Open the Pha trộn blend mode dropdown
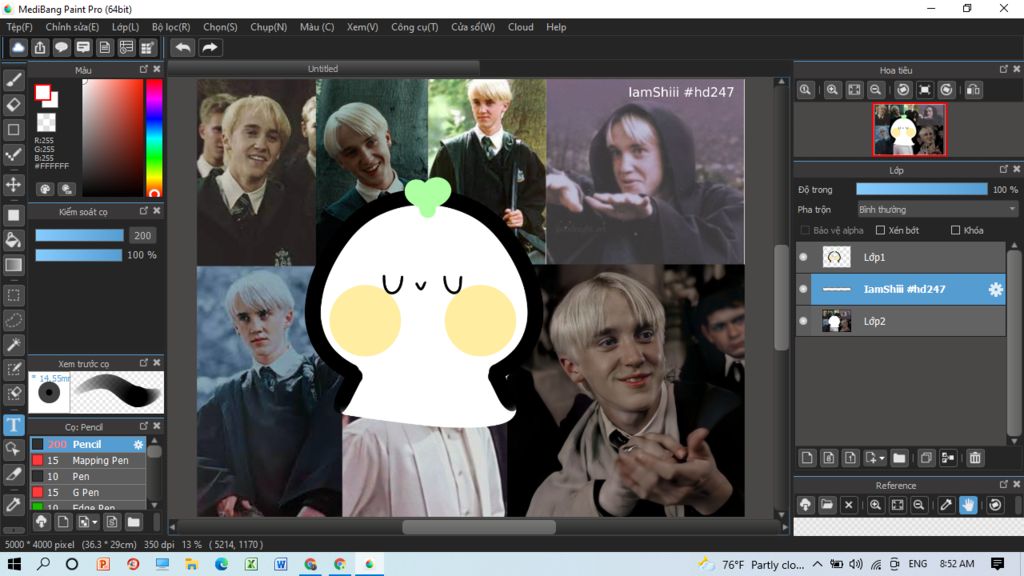The height and width of the screenshot is (576, 1024). (937, 210)
